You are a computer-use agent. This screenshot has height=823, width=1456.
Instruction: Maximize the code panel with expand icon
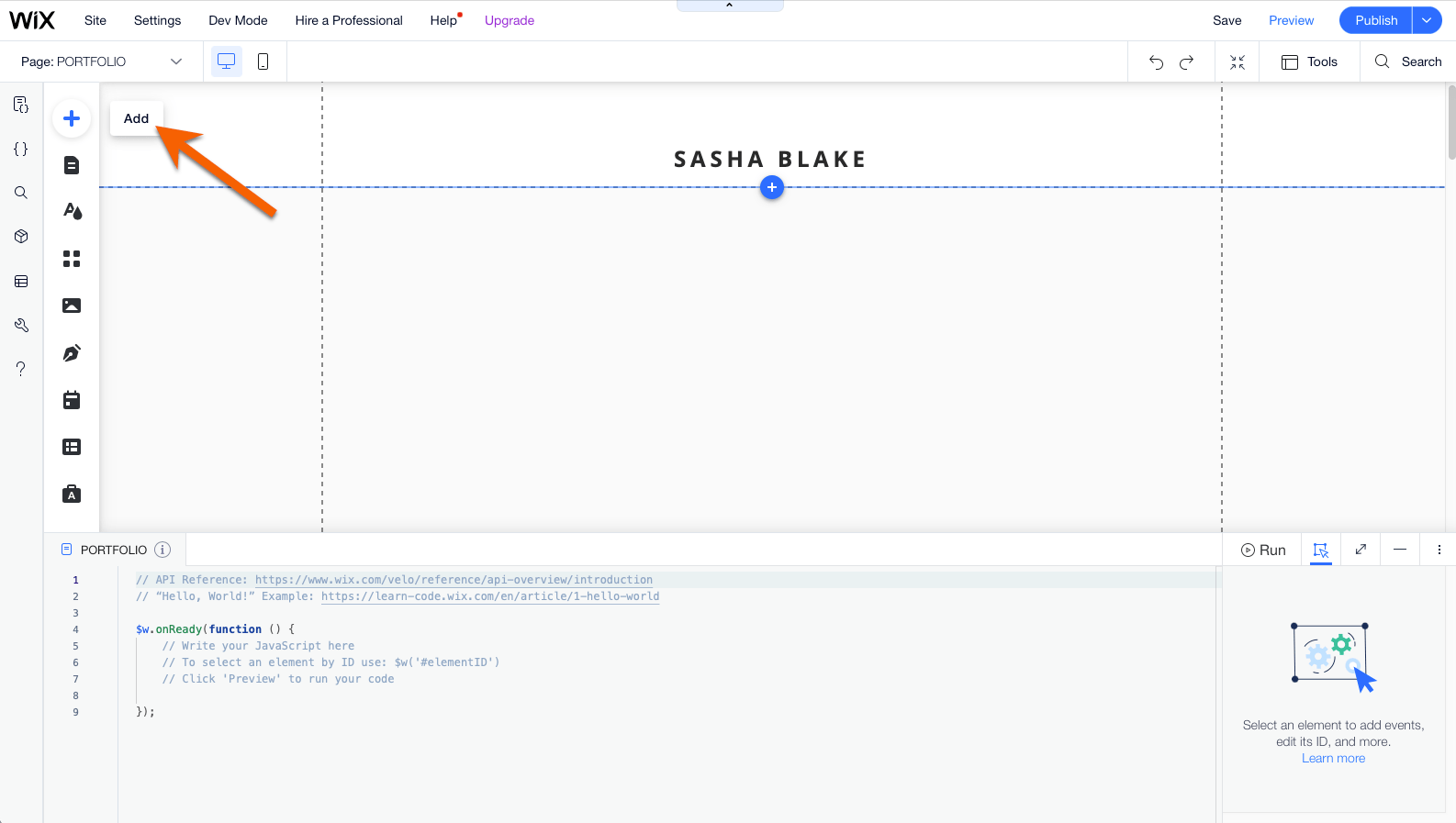tap(1361, 550)
